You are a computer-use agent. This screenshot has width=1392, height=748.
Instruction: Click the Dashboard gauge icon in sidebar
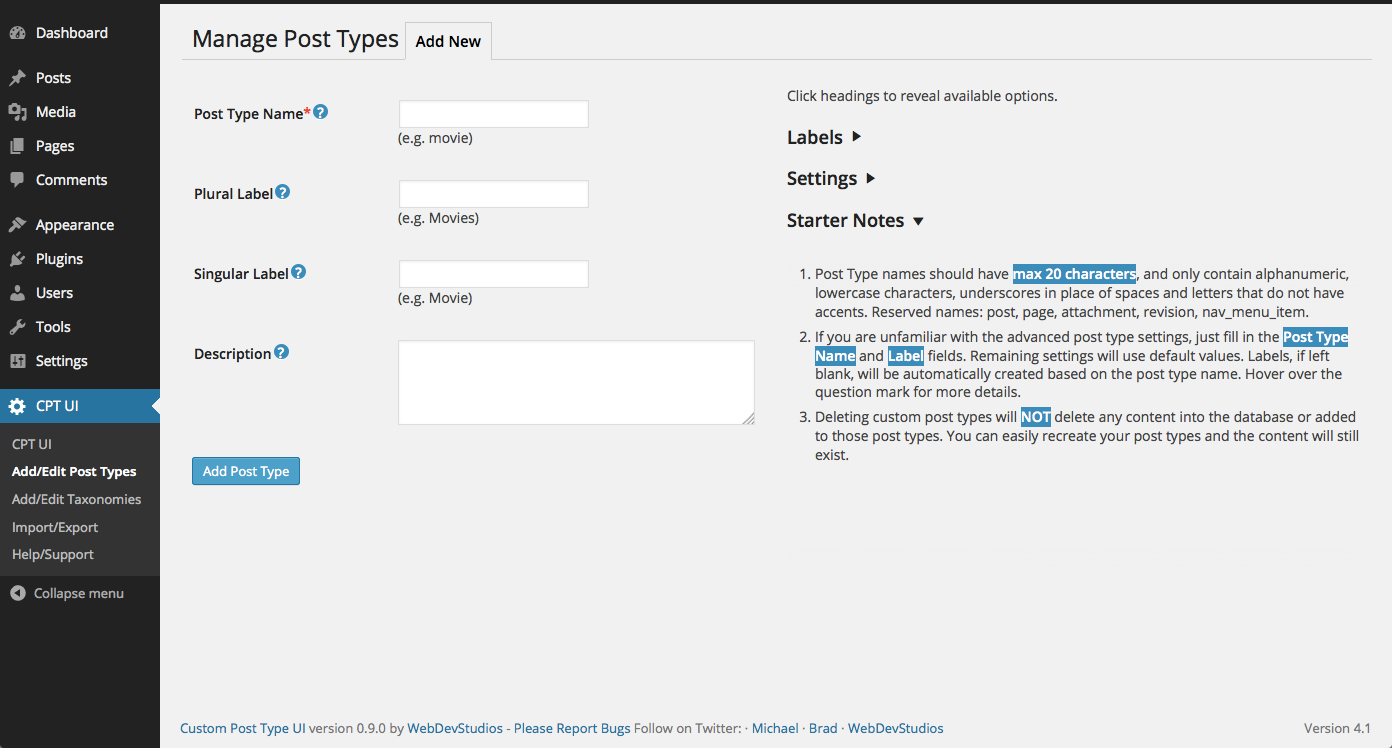point(17,33)
